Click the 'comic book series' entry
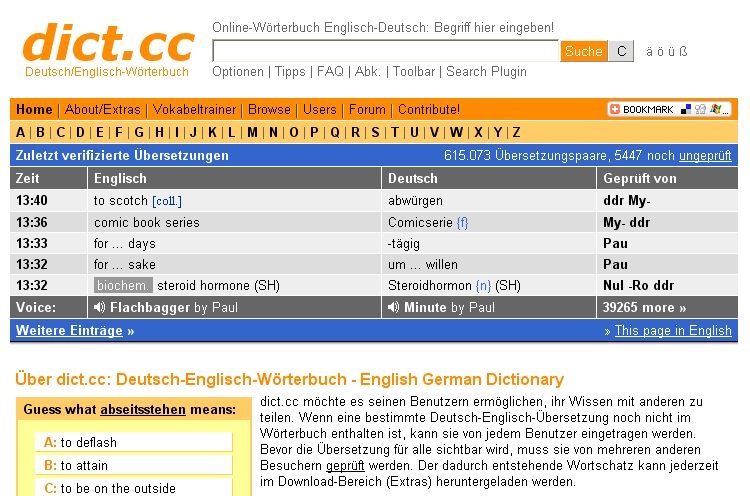Screen dimensions: 750x496 tap(146, 222)
